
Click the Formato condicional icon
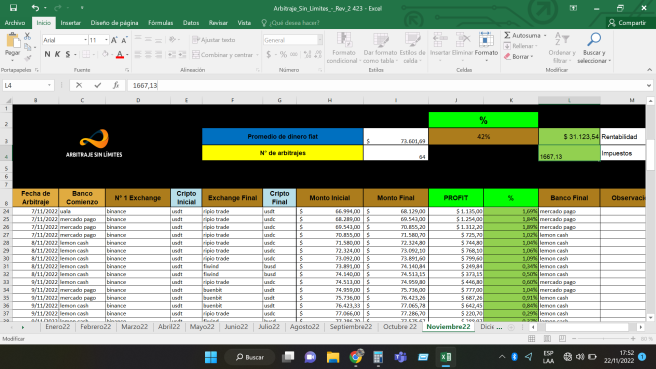344,41
